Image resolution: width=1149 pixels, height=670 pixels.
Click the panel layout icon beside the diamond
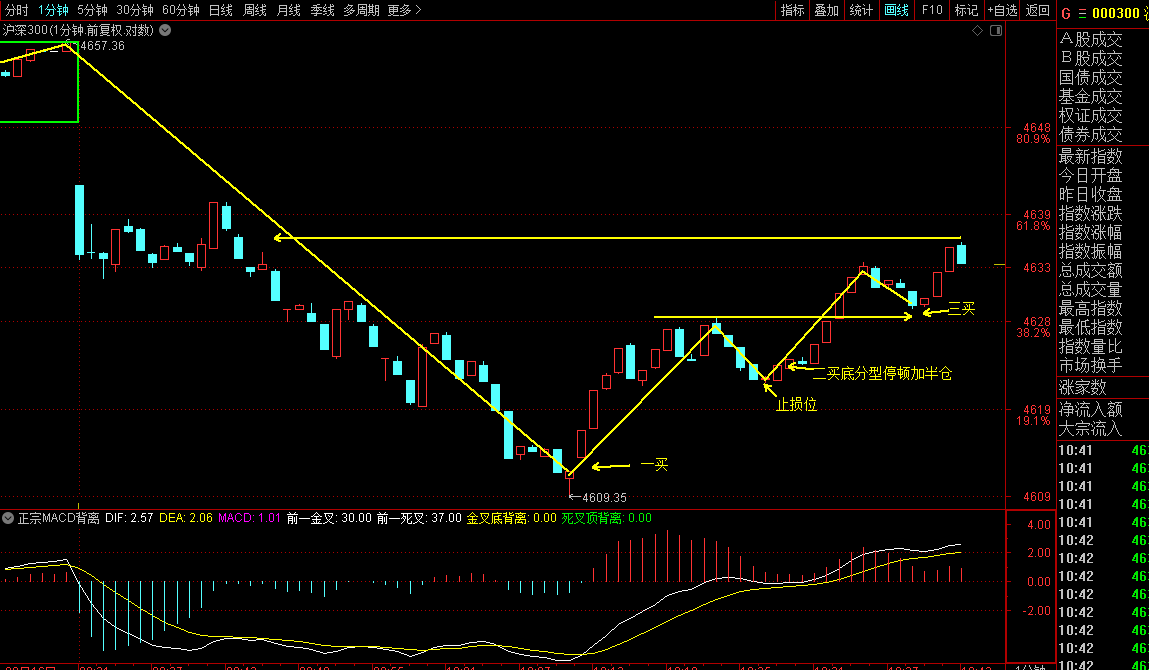point(995,31)
